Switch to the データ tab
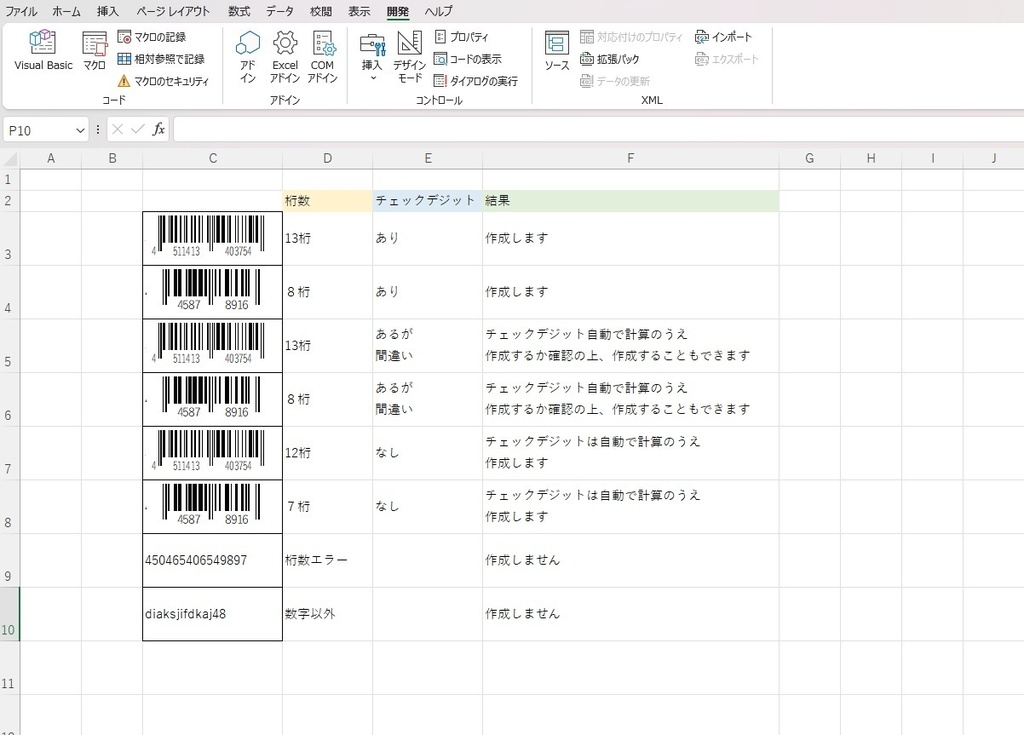This screenshot has height=735, width=1024. tap(280, 11)
